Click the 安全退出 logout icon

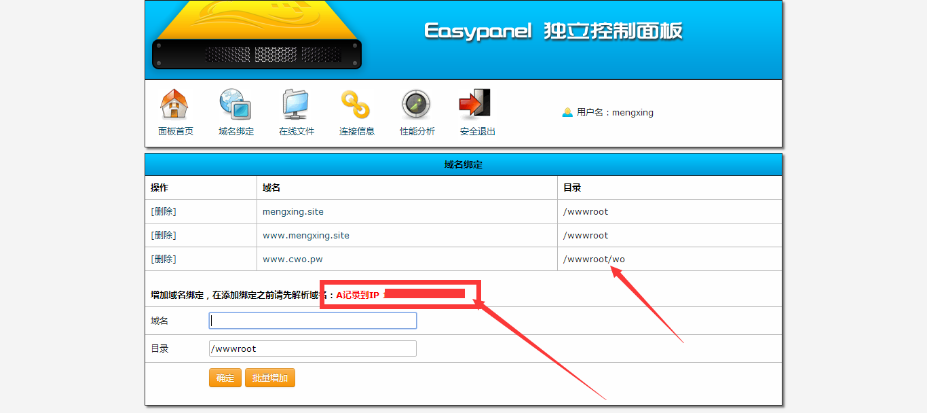point(477,105)
